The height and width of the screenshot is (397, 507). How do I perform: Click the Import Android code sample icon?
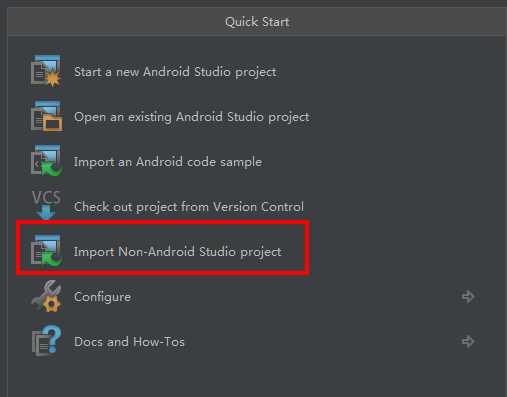click(x=46, y=161)
